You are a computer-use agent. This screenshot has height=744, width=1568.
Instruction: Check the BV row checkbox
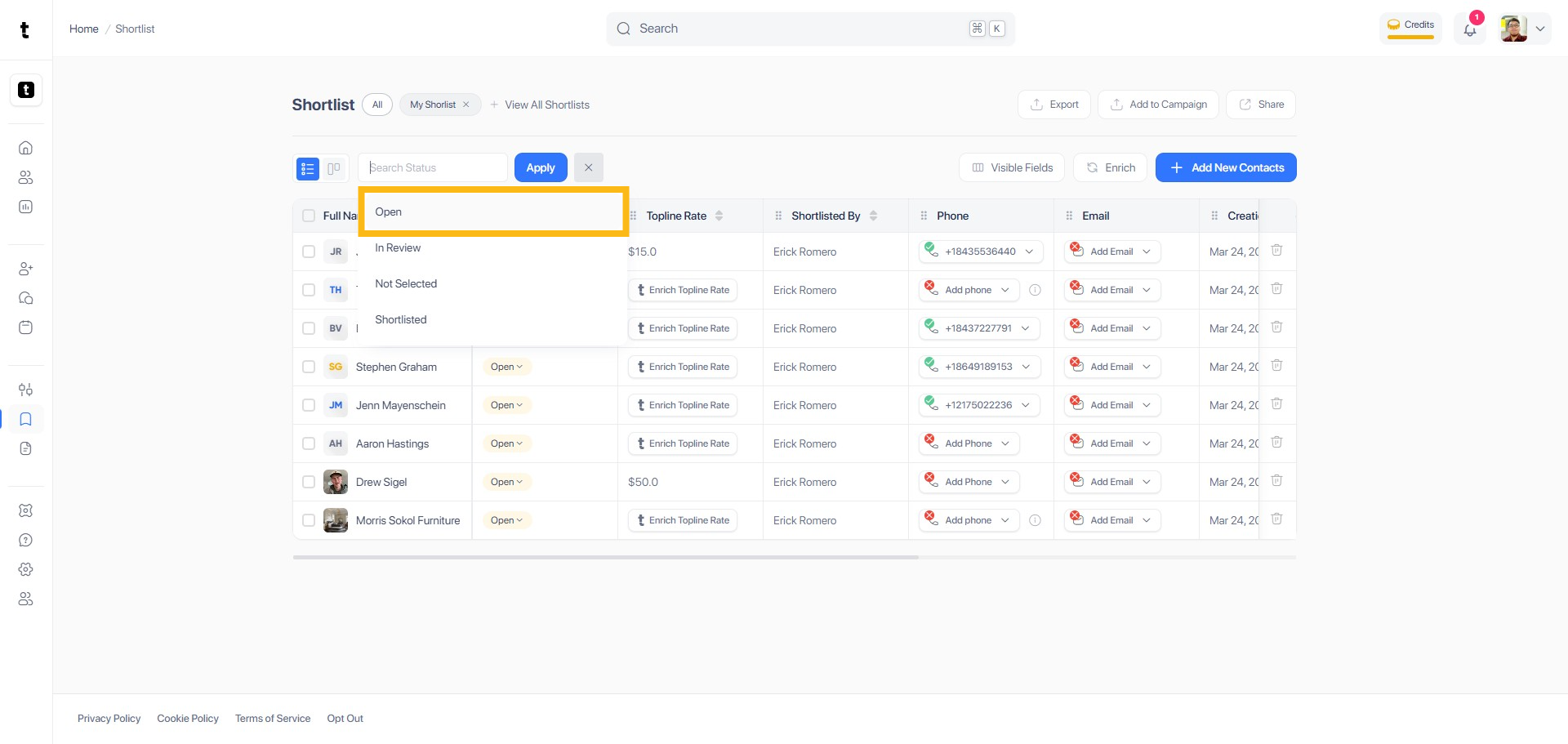309,328
